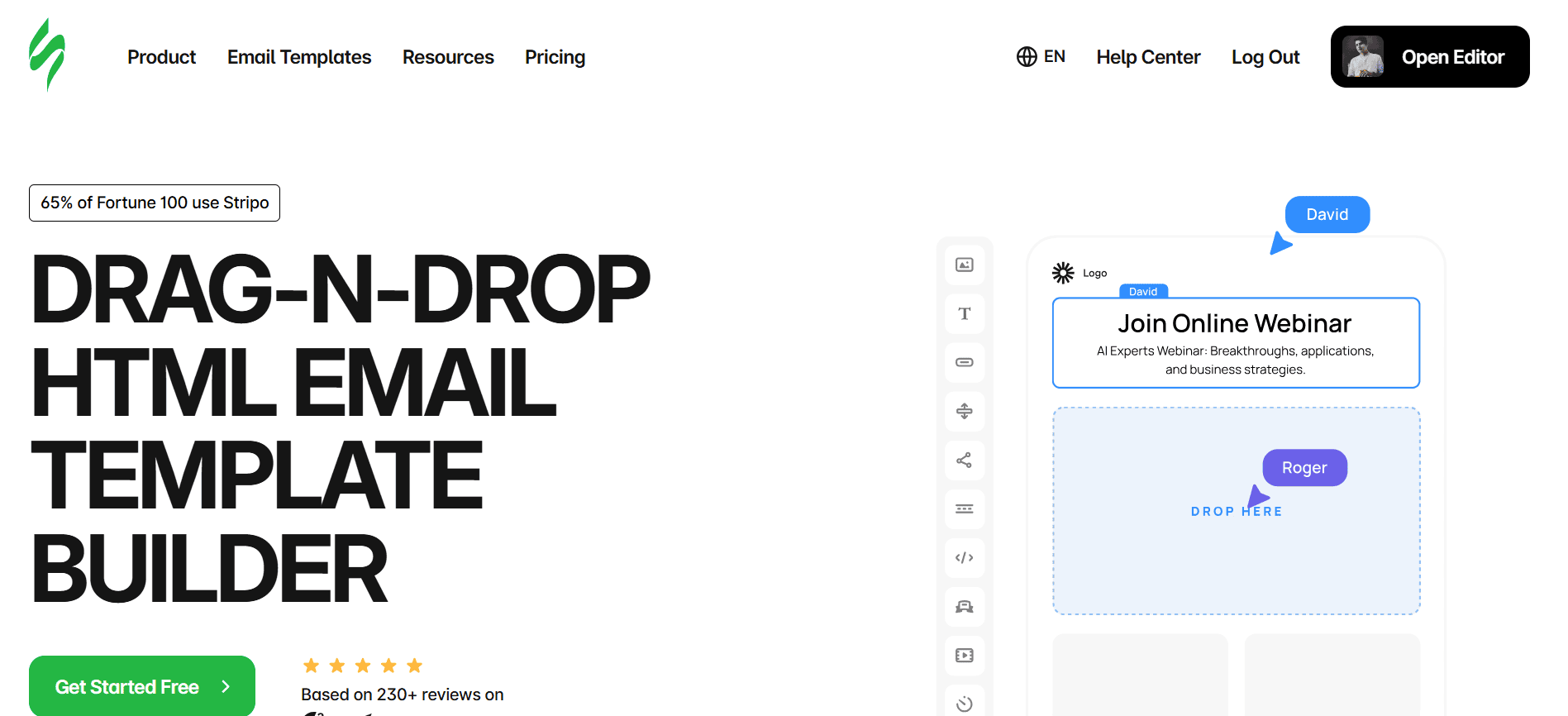Select the Text block icon
The height and width of the screenshot is (716, 1568).
coord(965,313)
